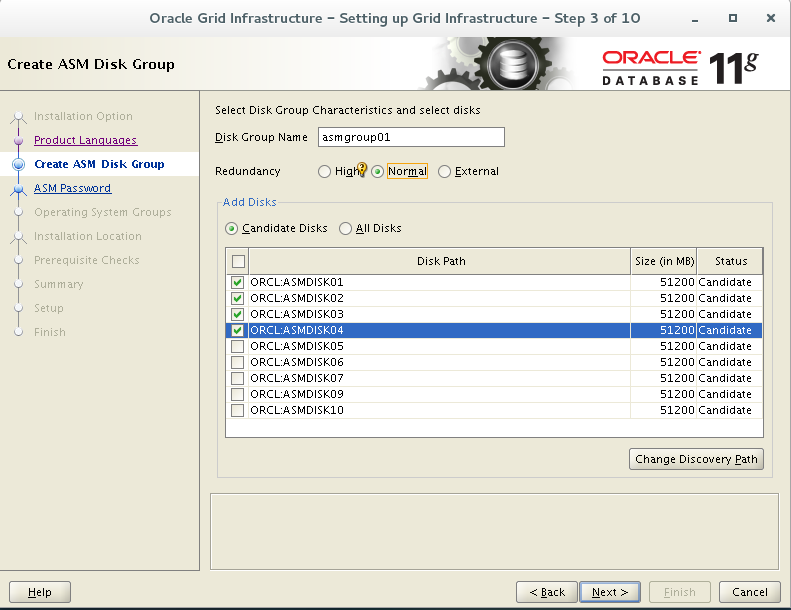Click the ASM Password step node icon
This screenshot has width=791, height=610.
pyautogui.click(x=19, y=189)
